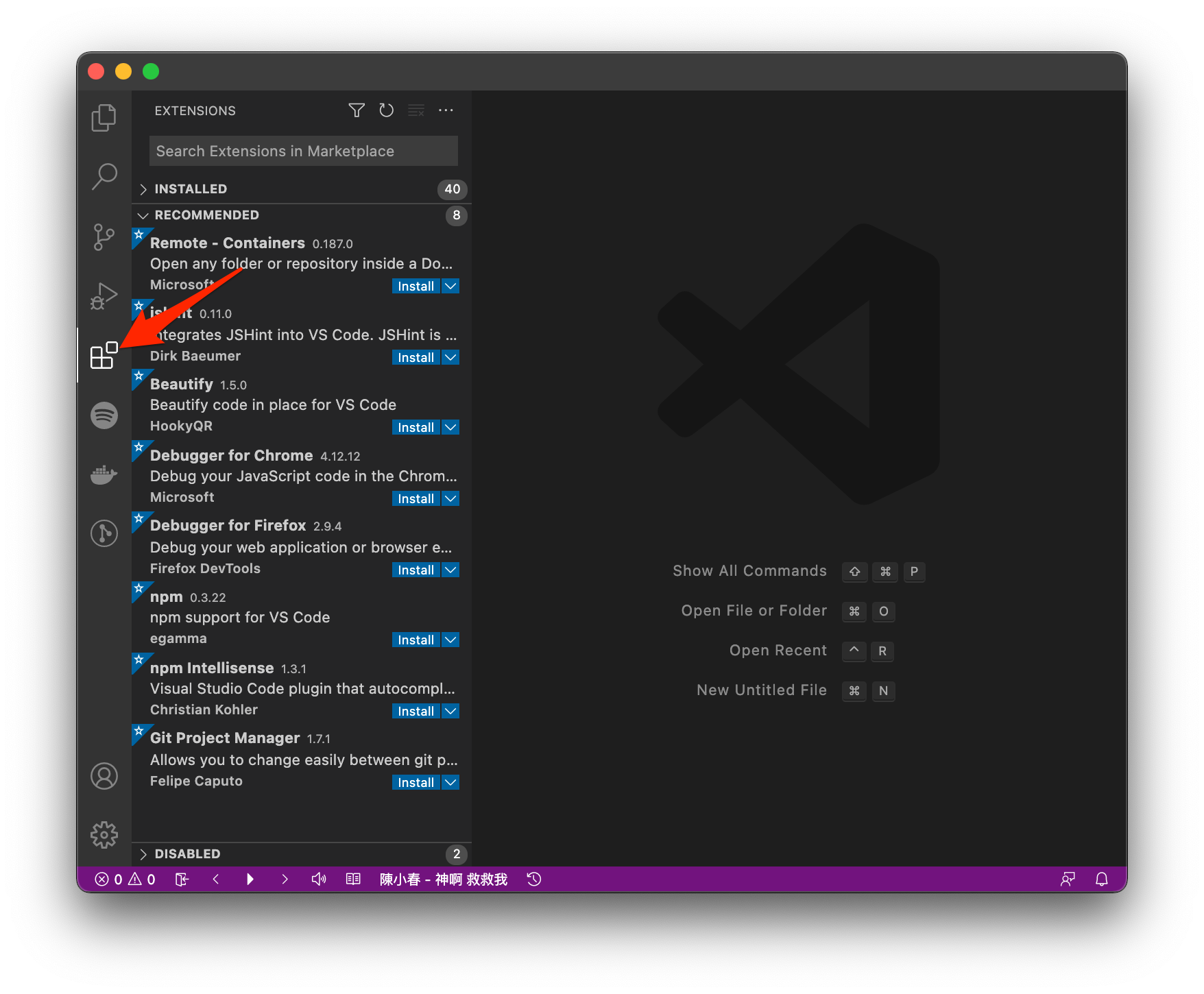This screenshot has height=994, width=1204.
Task: Open Views and More Actions ellipsis
Action: (446, 110)
